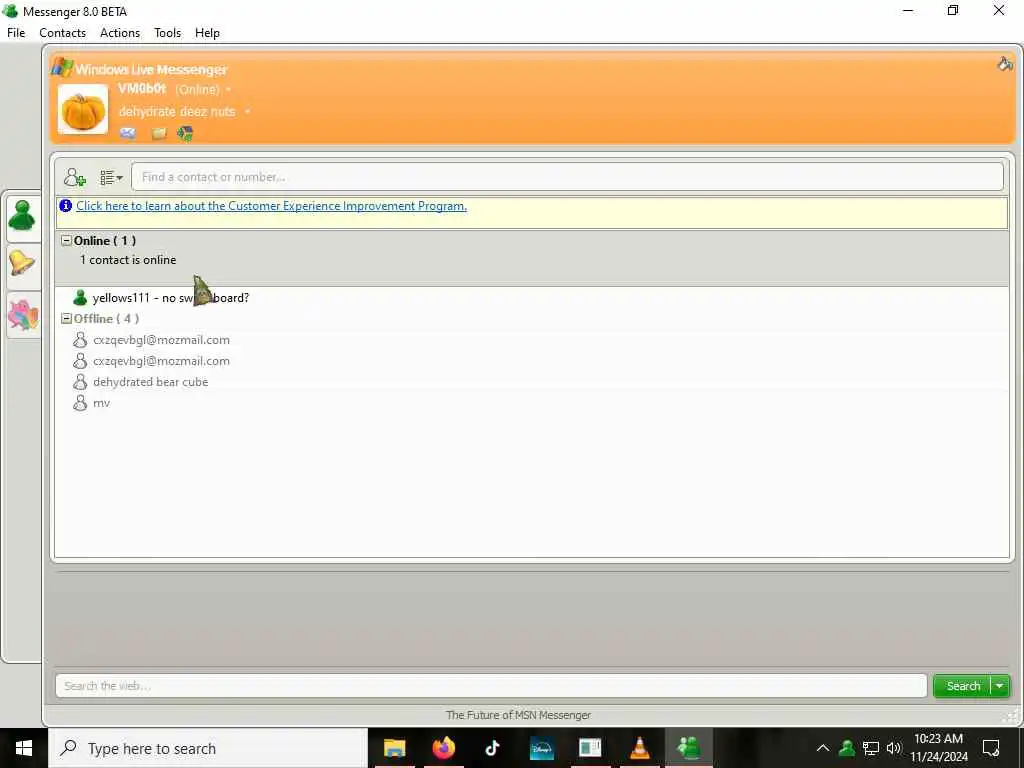This screenshot has height=768, width=1024.
Task: Open the volume speaker tray icon
Action: pyautogui.click(x=893, y=748)
